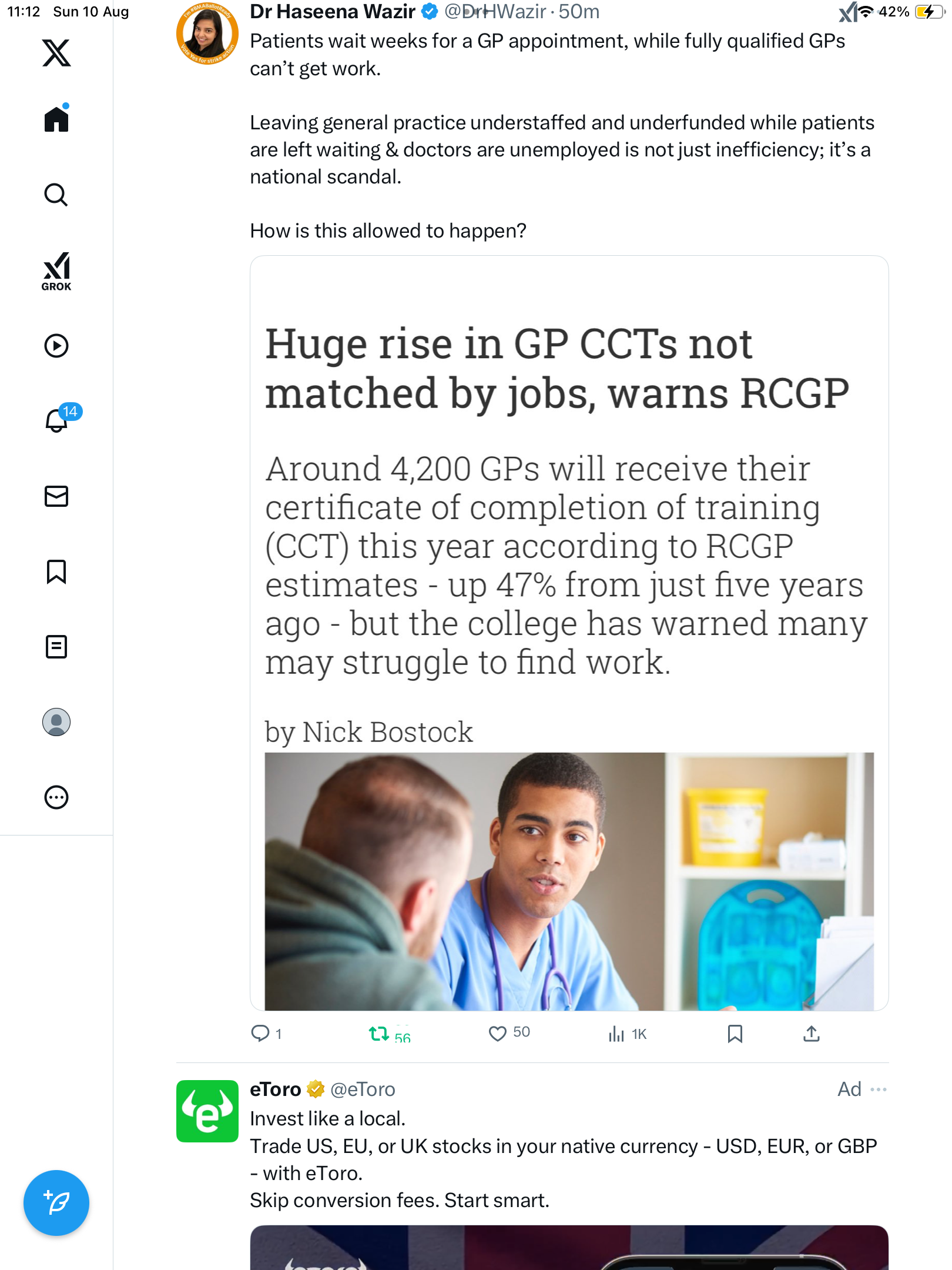
Task: Visit the @eToro profile handle
Action: click(363, 1089)
